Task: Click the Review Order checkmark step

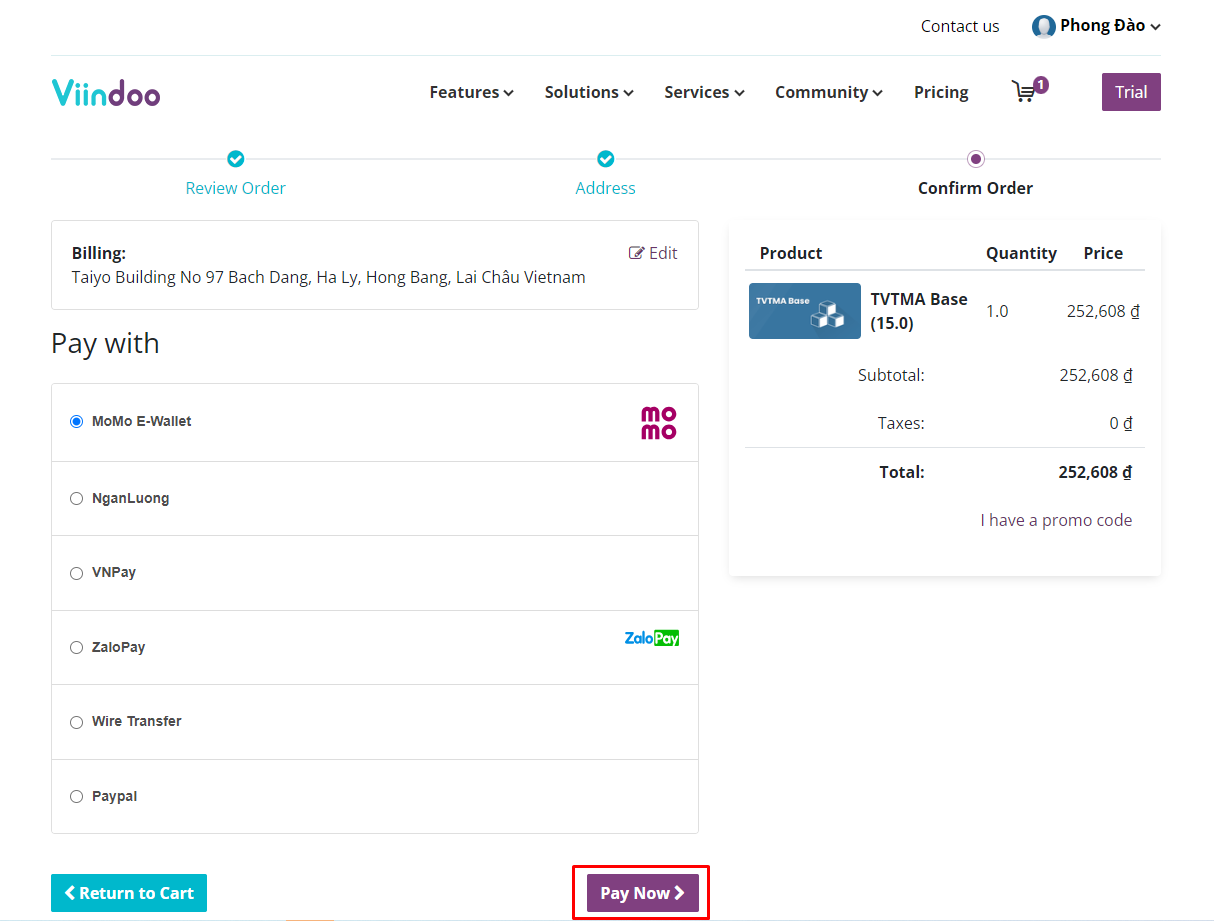Action: pos(236,159)
